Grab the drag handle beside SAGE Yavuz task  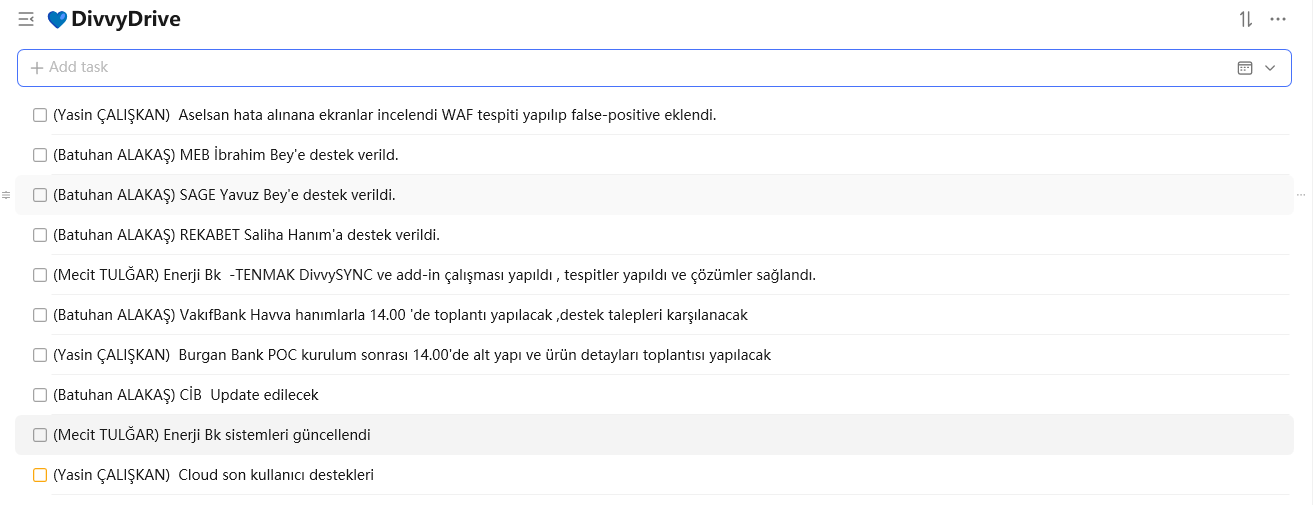point(6,195)
